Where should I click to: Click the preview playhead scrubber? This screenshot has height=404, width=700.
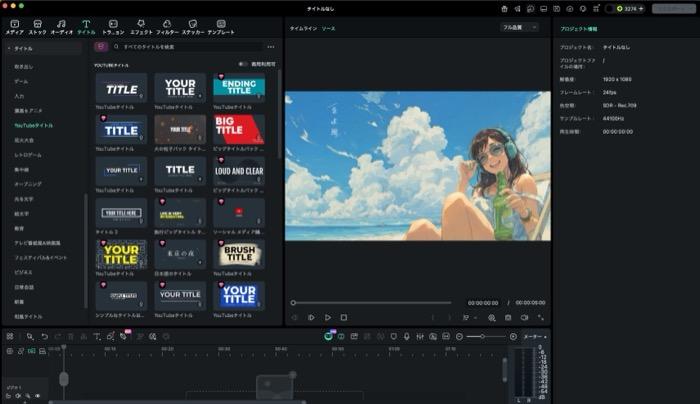[x=293, y=303]
